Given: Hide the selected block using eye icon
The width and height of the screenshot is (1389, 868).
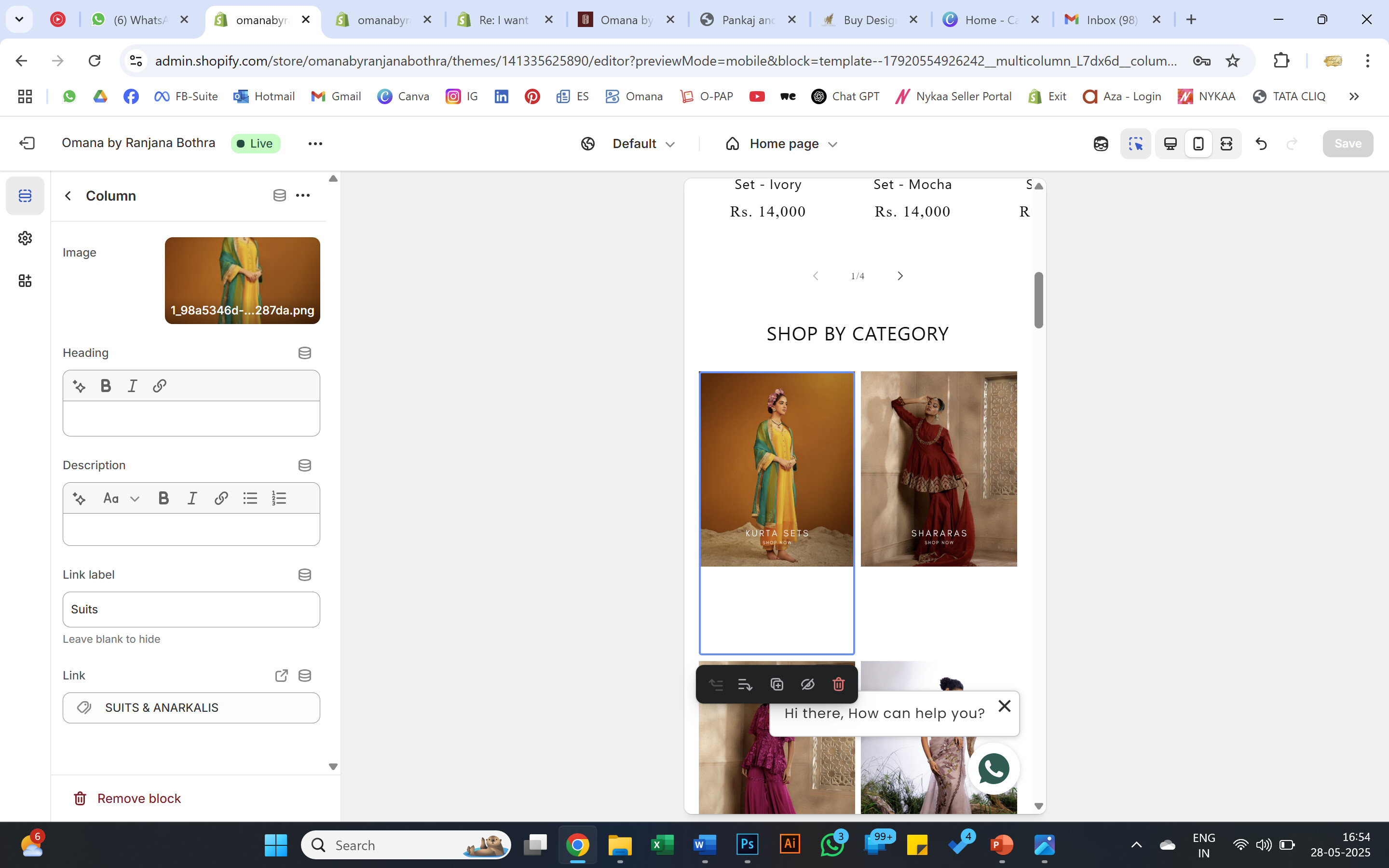Looking at the screenshot, I should [x=807, y=684].
